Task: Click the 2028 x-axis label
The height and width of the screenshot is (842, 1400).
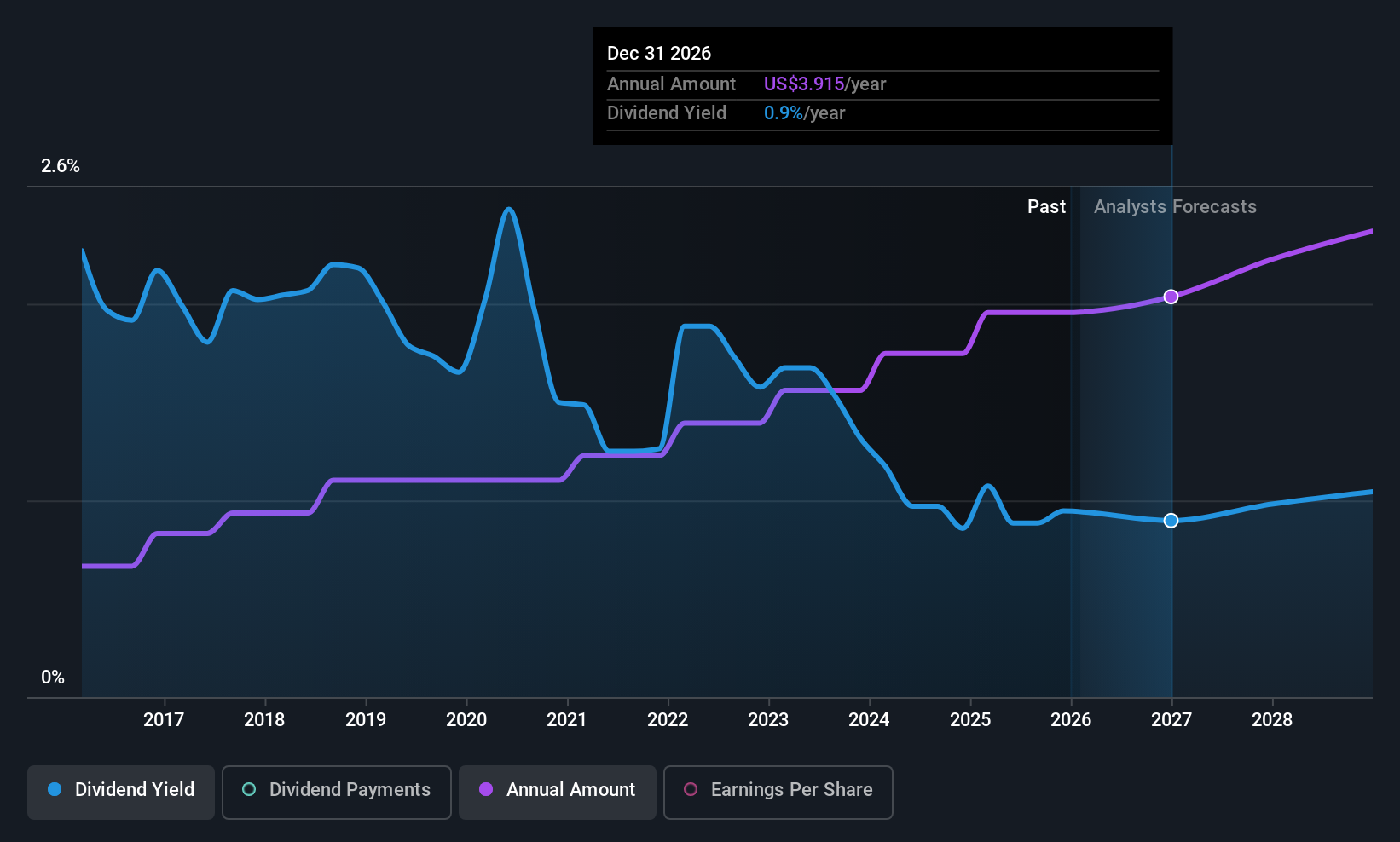Action: (x=1272, y=720)
